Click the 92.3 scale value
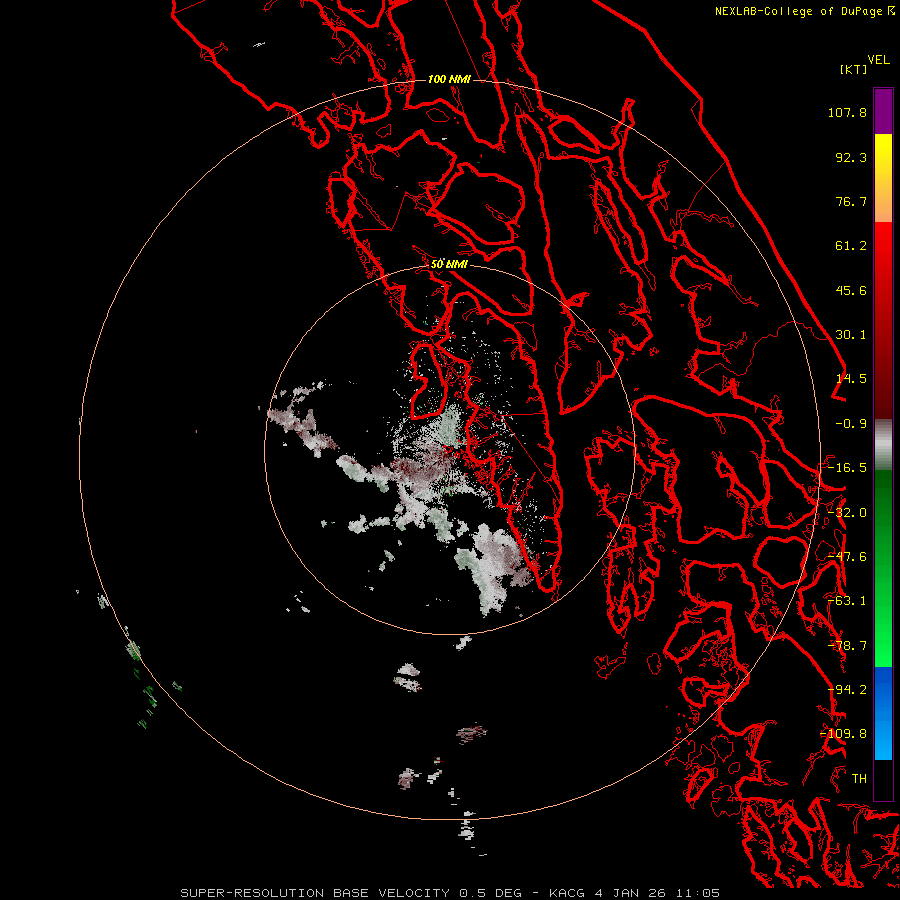Viewport: 900px width, 900px height. click(851, 157)
